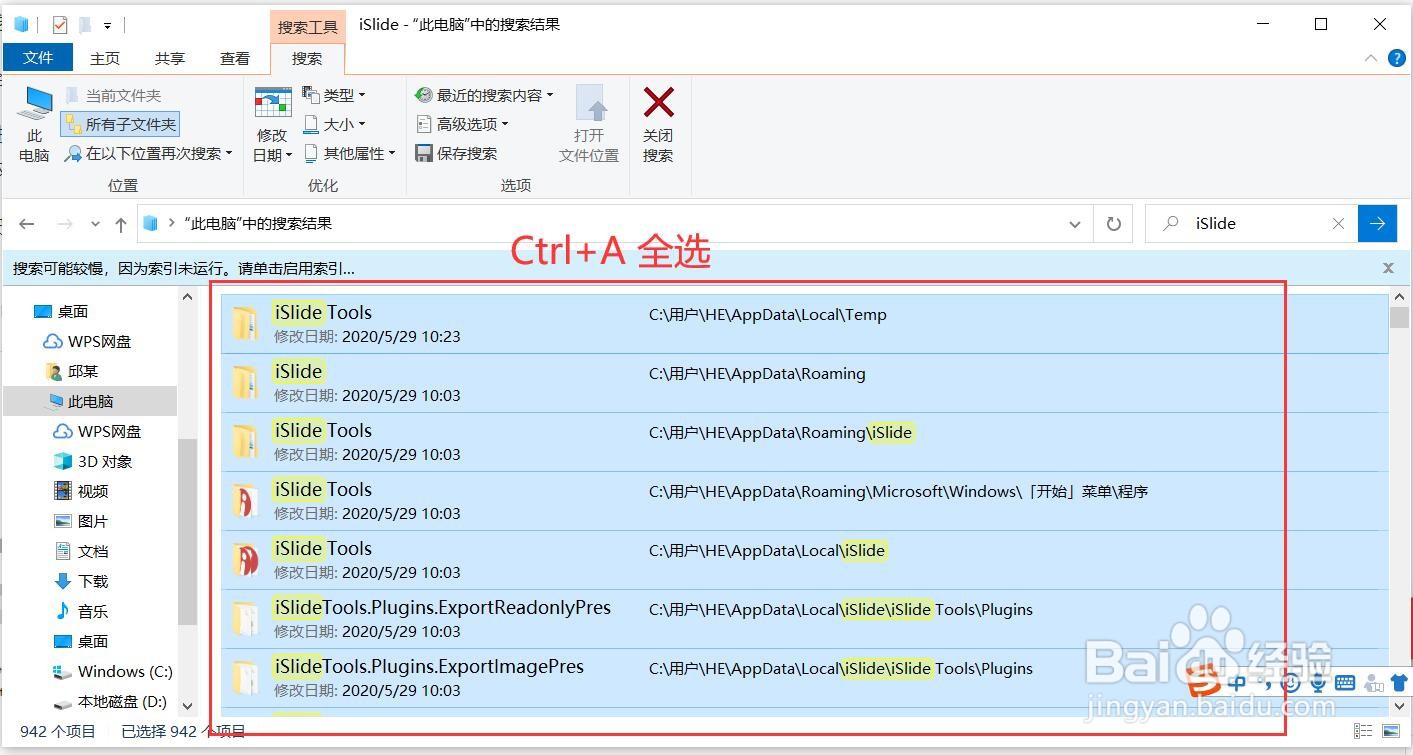
Task: Close search with the red X button
Action: [x=658, y=125]
